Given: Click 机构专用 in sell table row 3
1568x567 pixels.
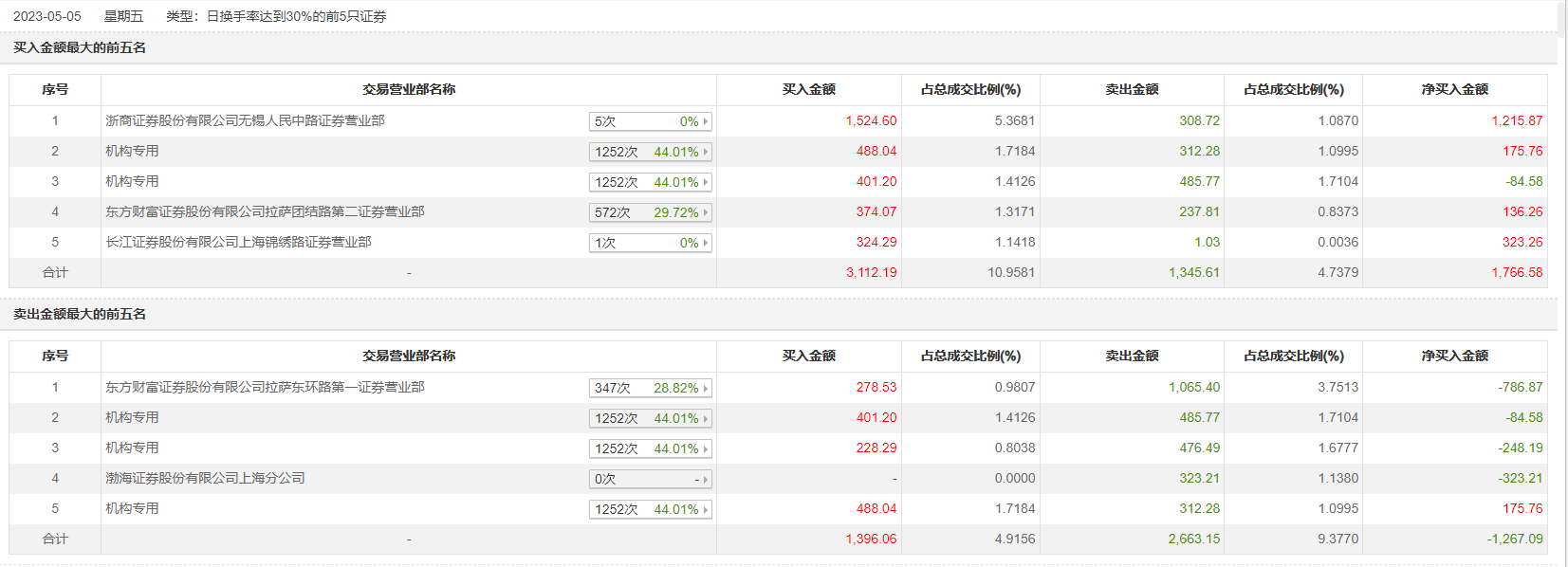Looking at the screenshot, I should pyautogui.click(x=132, y=448).
